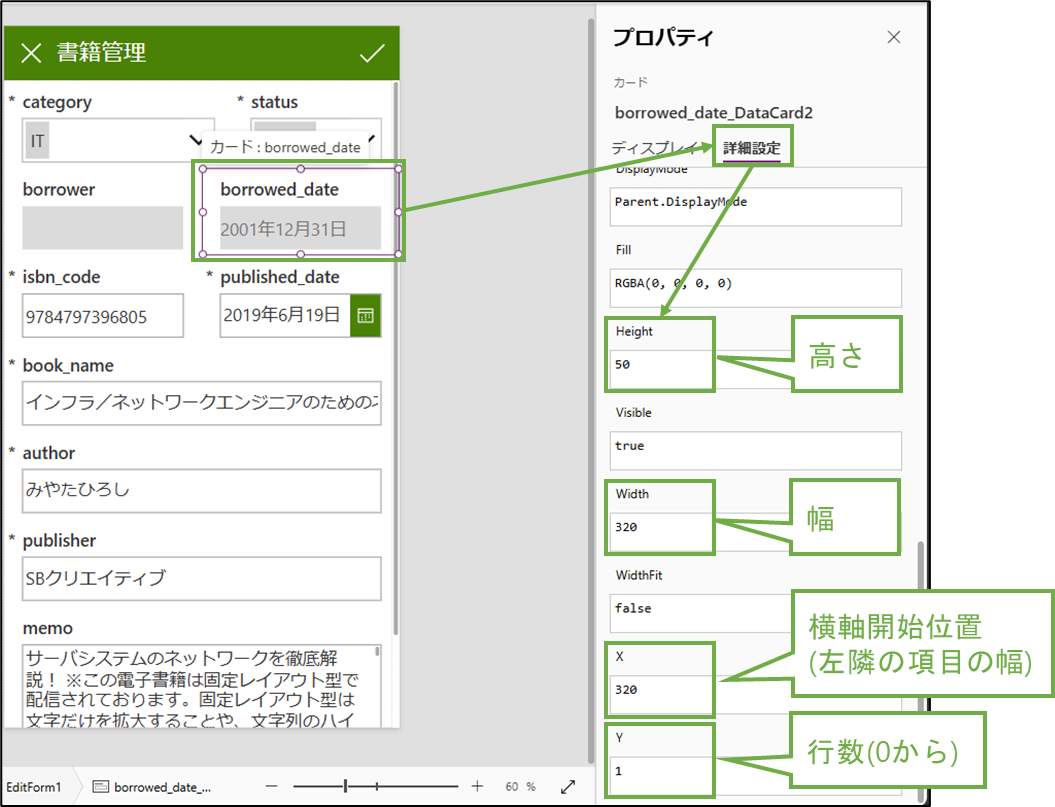Click the 60 % zoom percentage text
1055x807 pixels.
pos(520,787)
